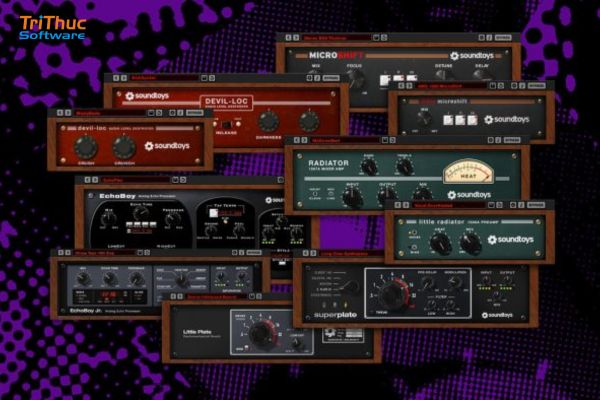Select style I button on MicroShift
The width and height of the screenshot is (600, 400).
(x=385, y=80)
